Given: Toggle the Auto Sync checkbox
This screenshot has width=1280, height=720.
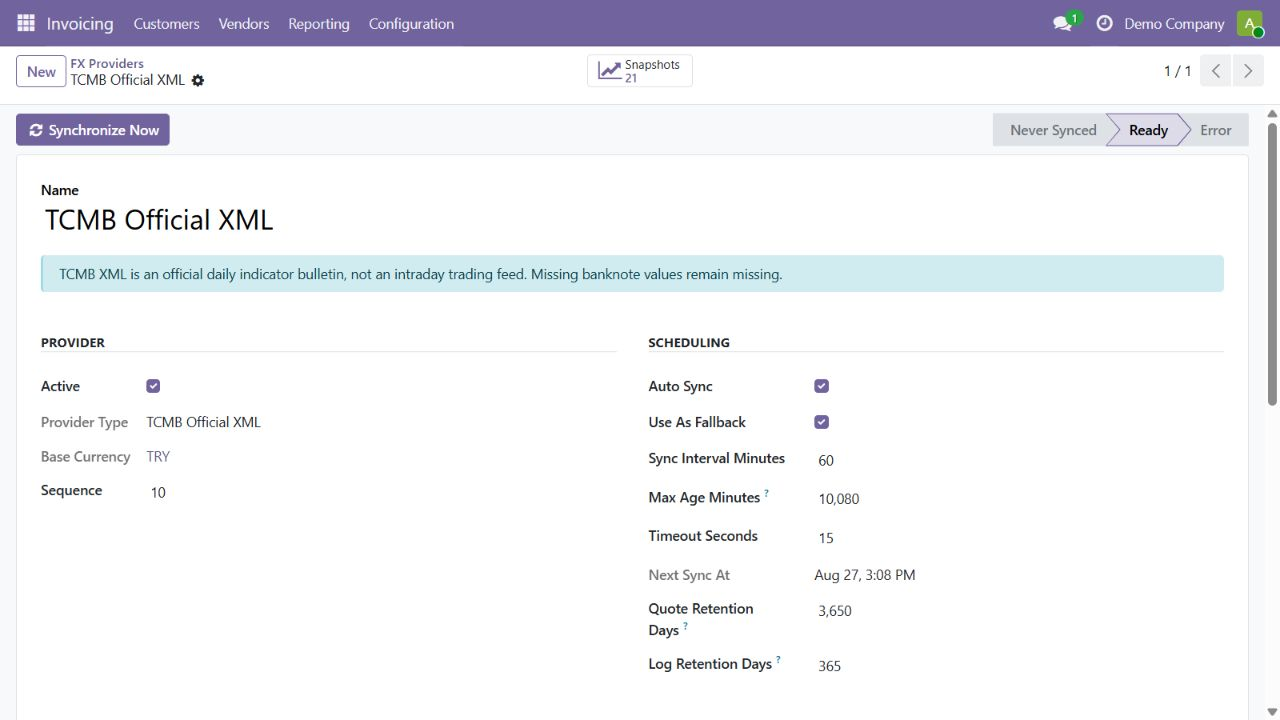Looking at the screenshot, I should click(x=821, y=386).
